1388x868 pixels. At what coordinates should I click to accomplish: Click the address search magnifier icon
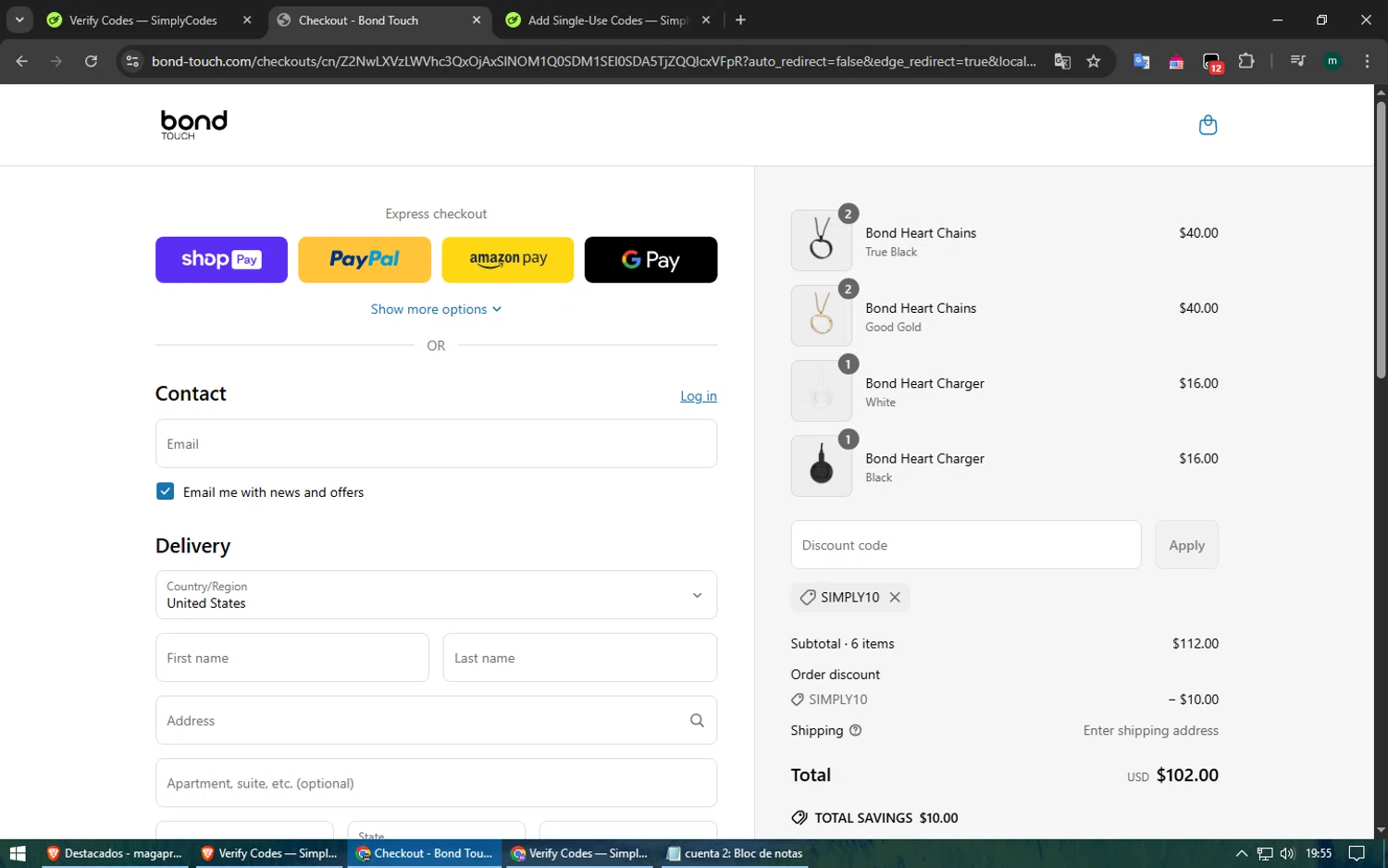[x=697, y=720]
